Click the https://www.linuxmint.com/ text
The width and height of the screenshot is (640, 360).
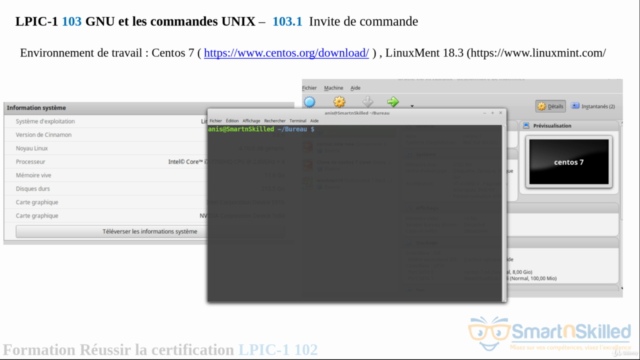pos(538,53)
